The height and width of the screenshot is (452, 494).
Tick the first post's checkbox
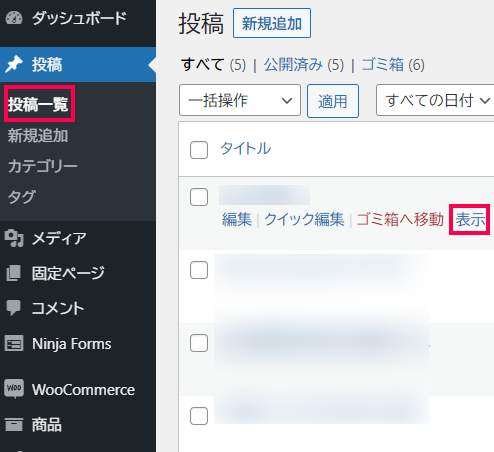(x=199, y=197)
